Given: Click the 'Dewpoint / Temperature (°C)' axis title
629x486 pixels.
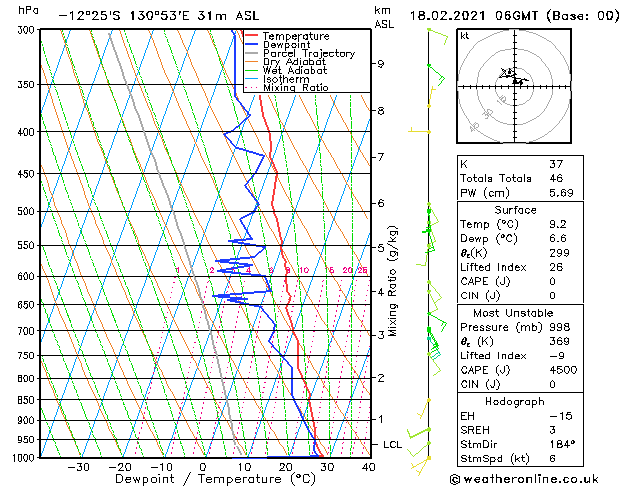Looking at the screenshot, I should 215,479.
